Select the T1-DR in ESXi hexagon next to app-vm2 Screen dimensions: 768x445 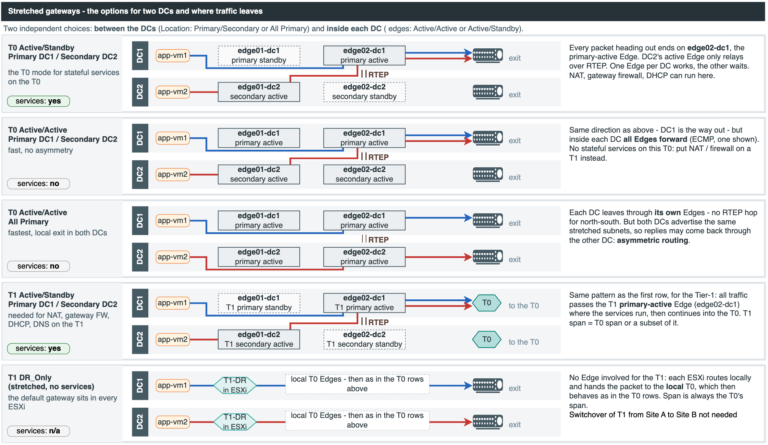(235, 422)
